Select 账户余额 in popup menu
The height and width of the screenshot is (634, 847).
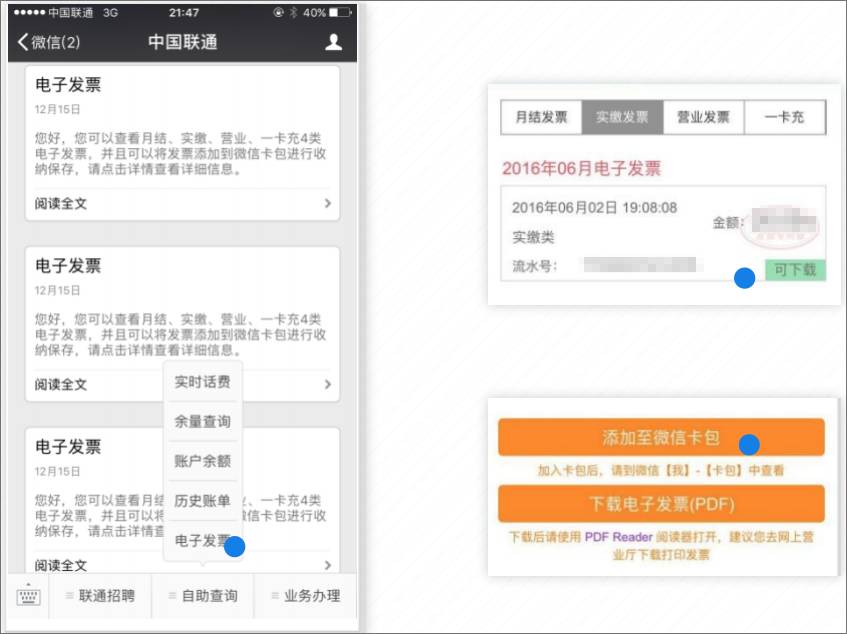coord(203,461)
